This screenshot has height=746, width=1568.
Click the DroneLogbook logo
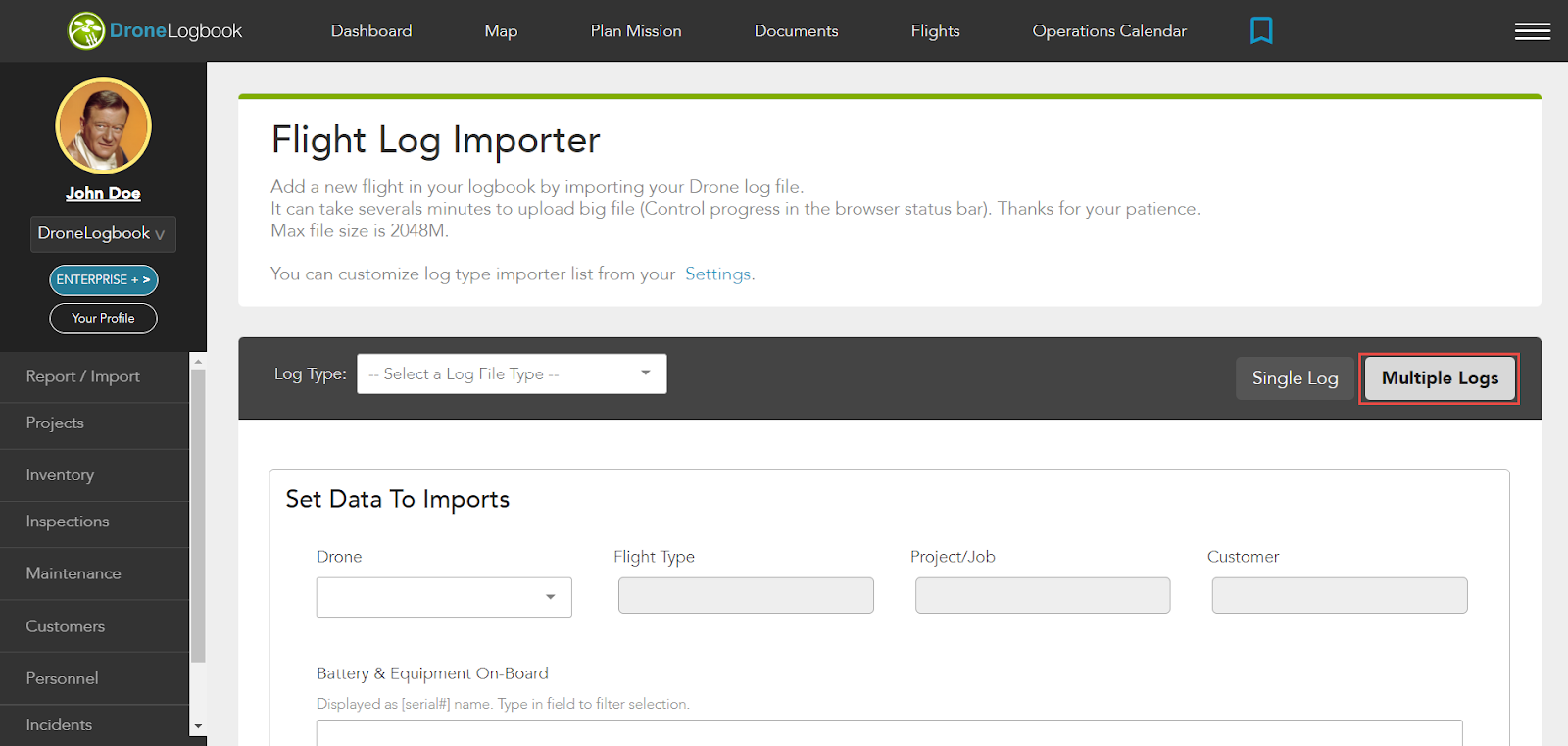tap(155, 30)
